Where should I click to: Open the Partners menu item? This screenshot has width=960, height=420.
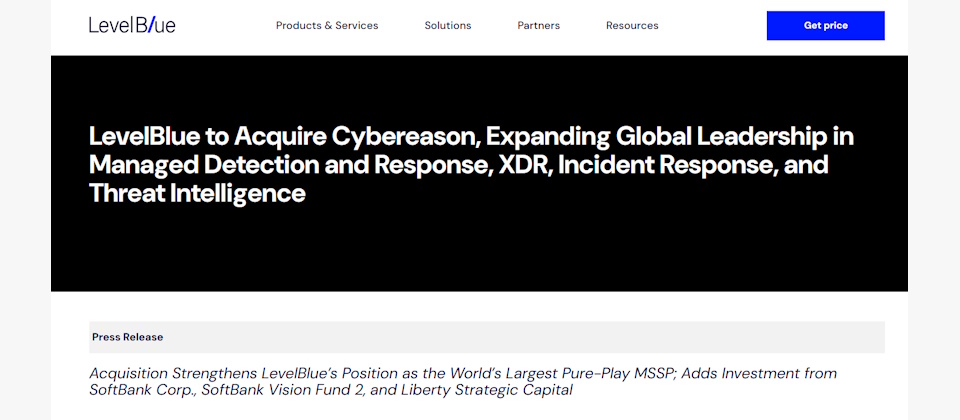pyautogui.click(x=538, y=26)
